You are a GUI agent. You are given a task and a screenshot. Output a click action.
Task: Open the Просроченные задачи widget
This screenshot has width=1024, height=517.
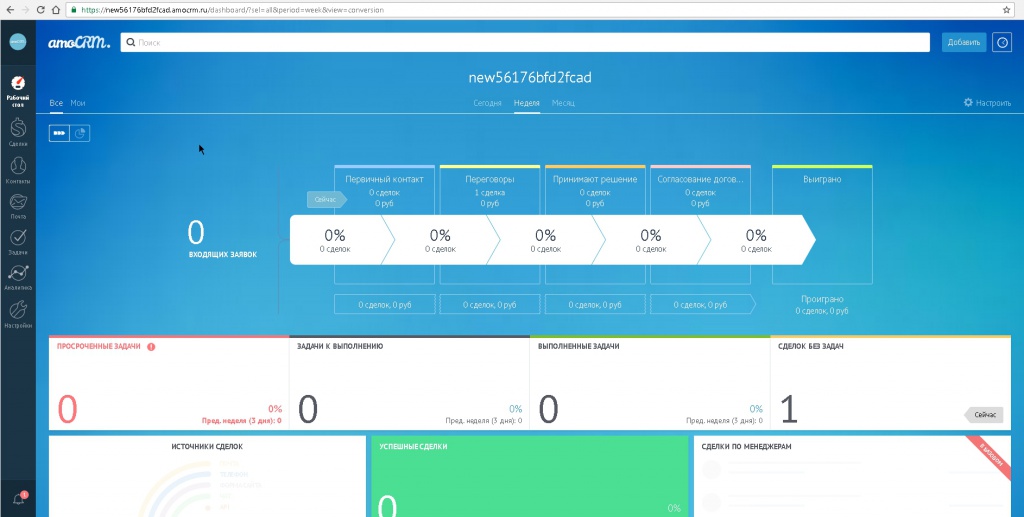(x=169, y=383)
